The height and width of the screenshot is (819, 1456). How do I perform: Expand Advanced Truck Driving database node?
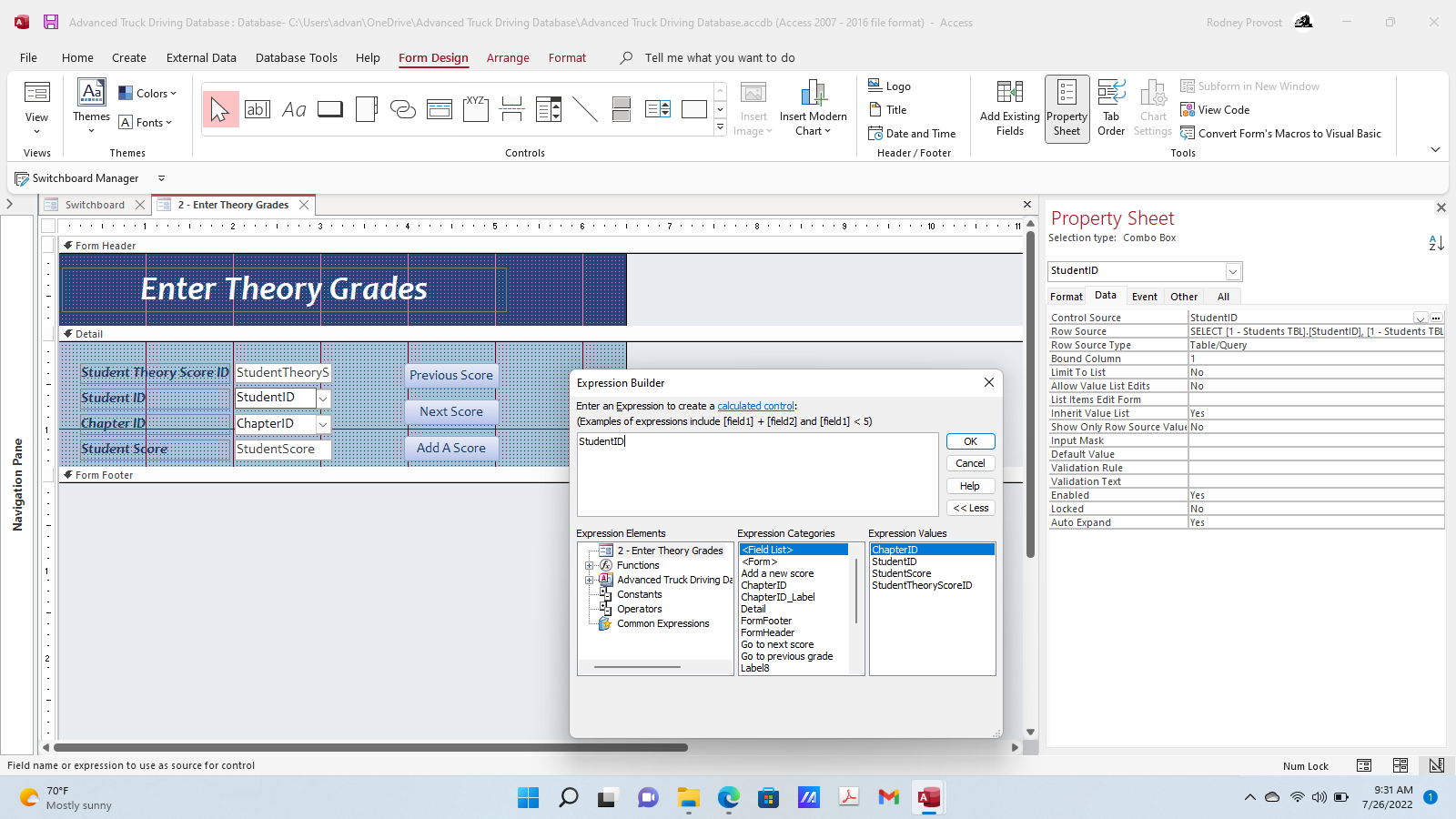pos(589,580)
